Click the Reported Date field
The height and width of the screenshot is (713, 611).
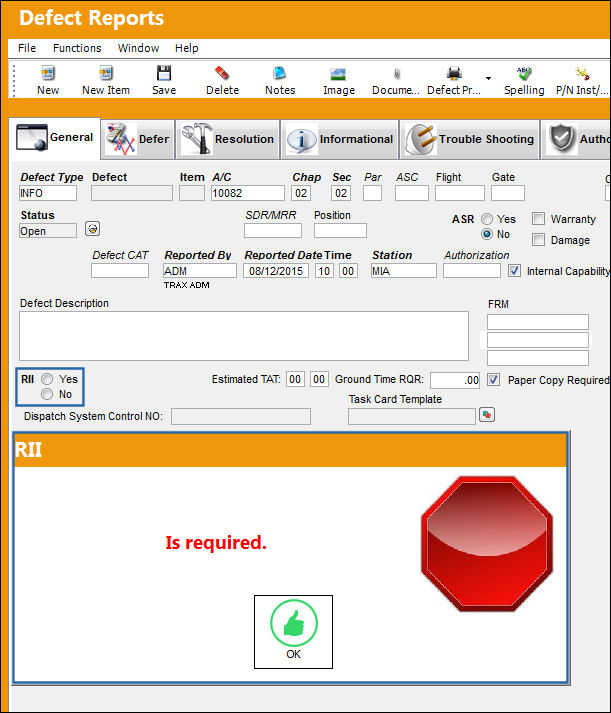tap(276, 271)
